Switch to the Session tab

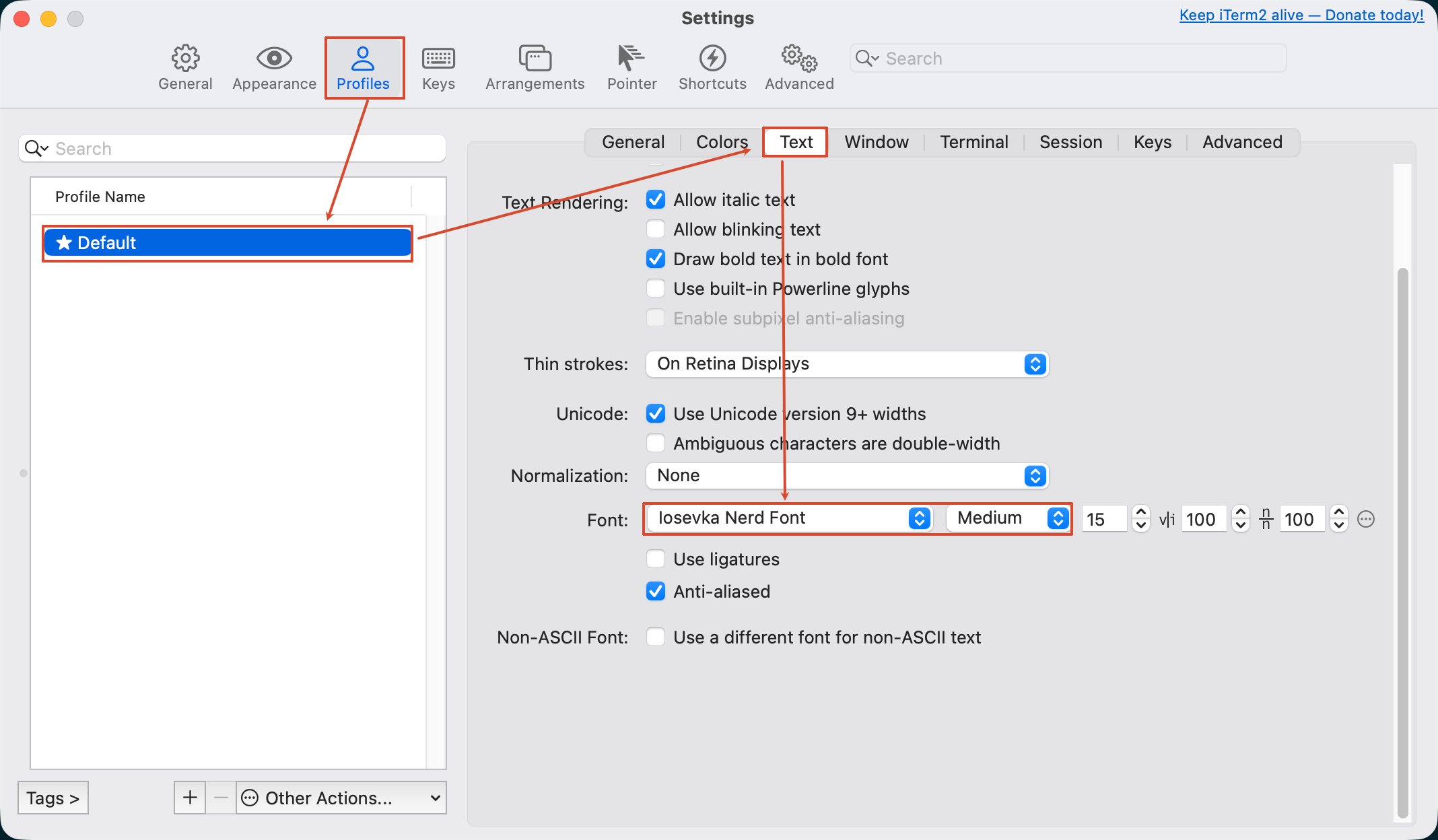click(x=1070, y=142)
